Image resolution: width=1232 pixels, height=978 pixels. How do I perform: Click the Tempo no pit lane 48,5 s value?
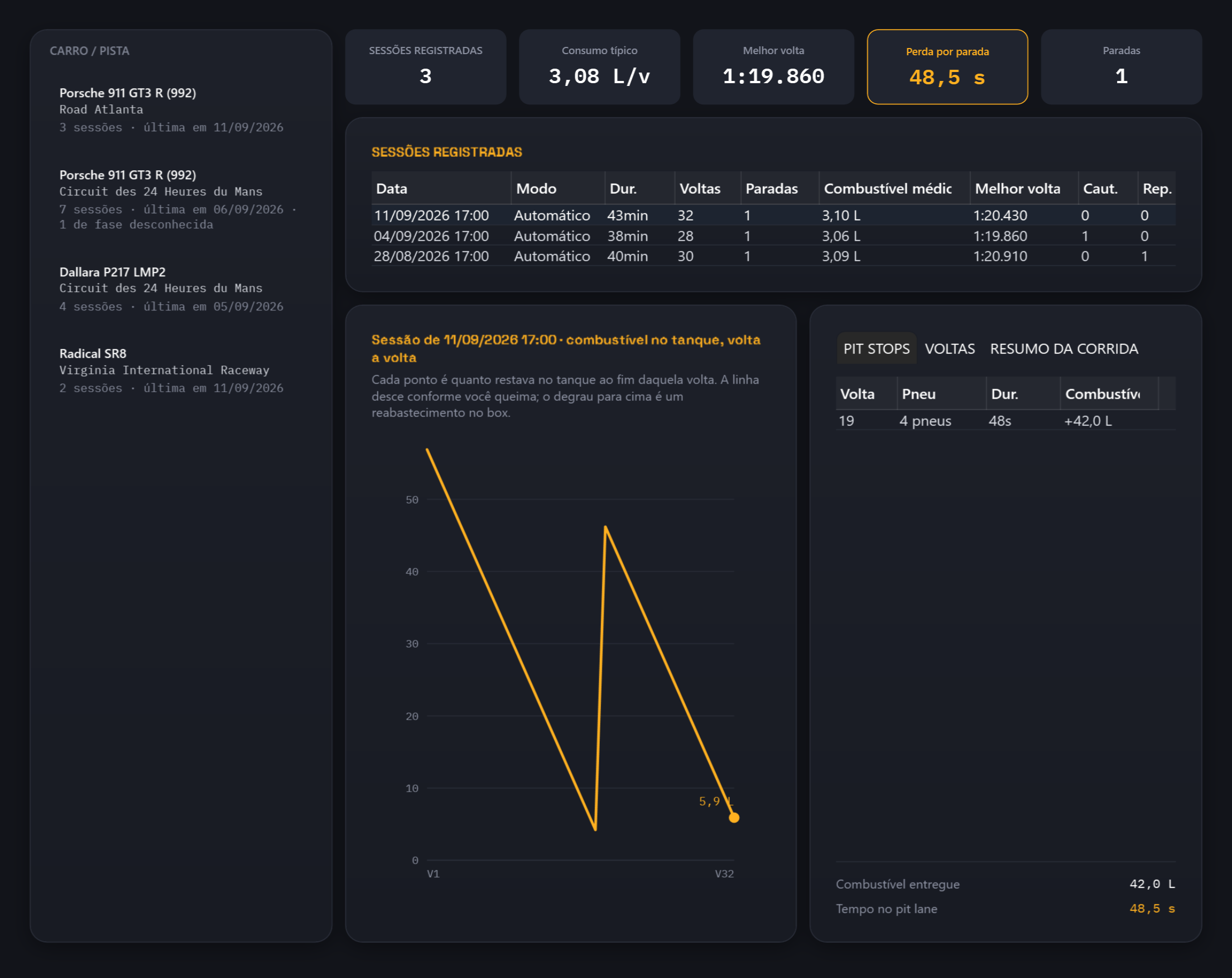[1152, 909]
